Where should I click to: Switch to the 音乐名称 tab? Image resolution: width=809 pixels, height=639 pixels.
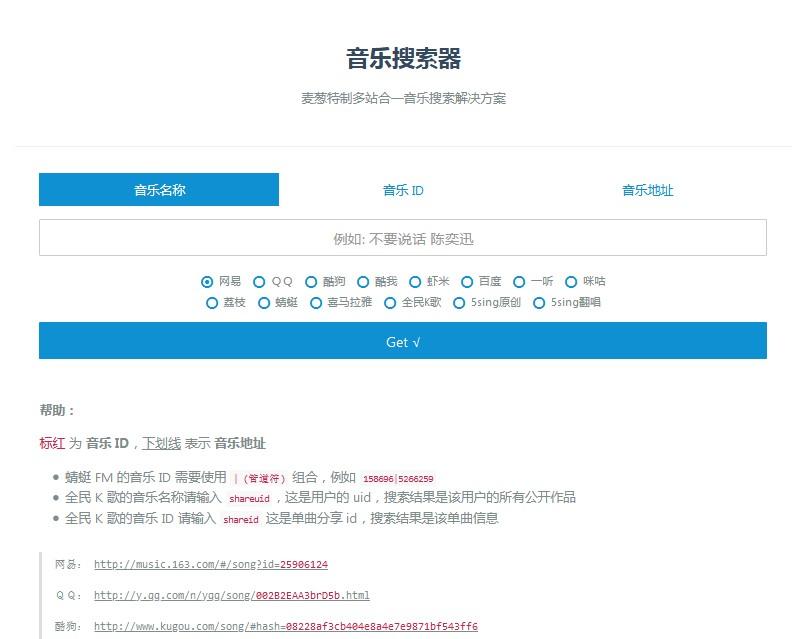point(159,190)
